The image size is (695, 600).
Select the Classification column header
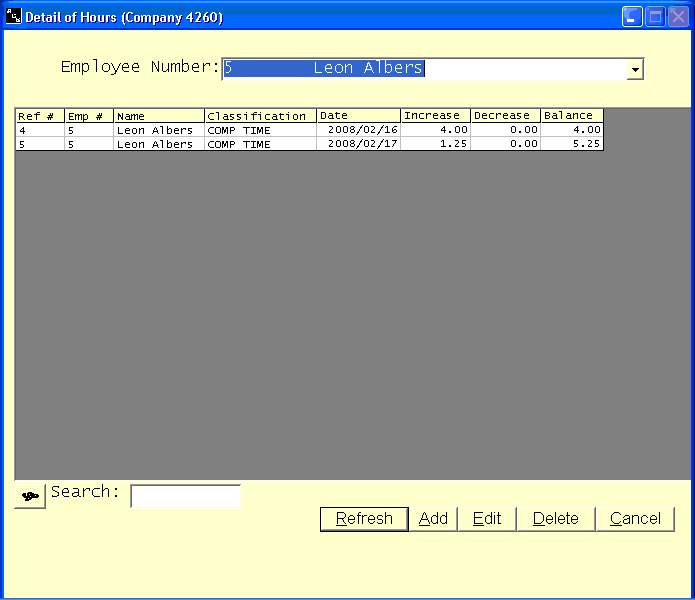pos(260,116)
